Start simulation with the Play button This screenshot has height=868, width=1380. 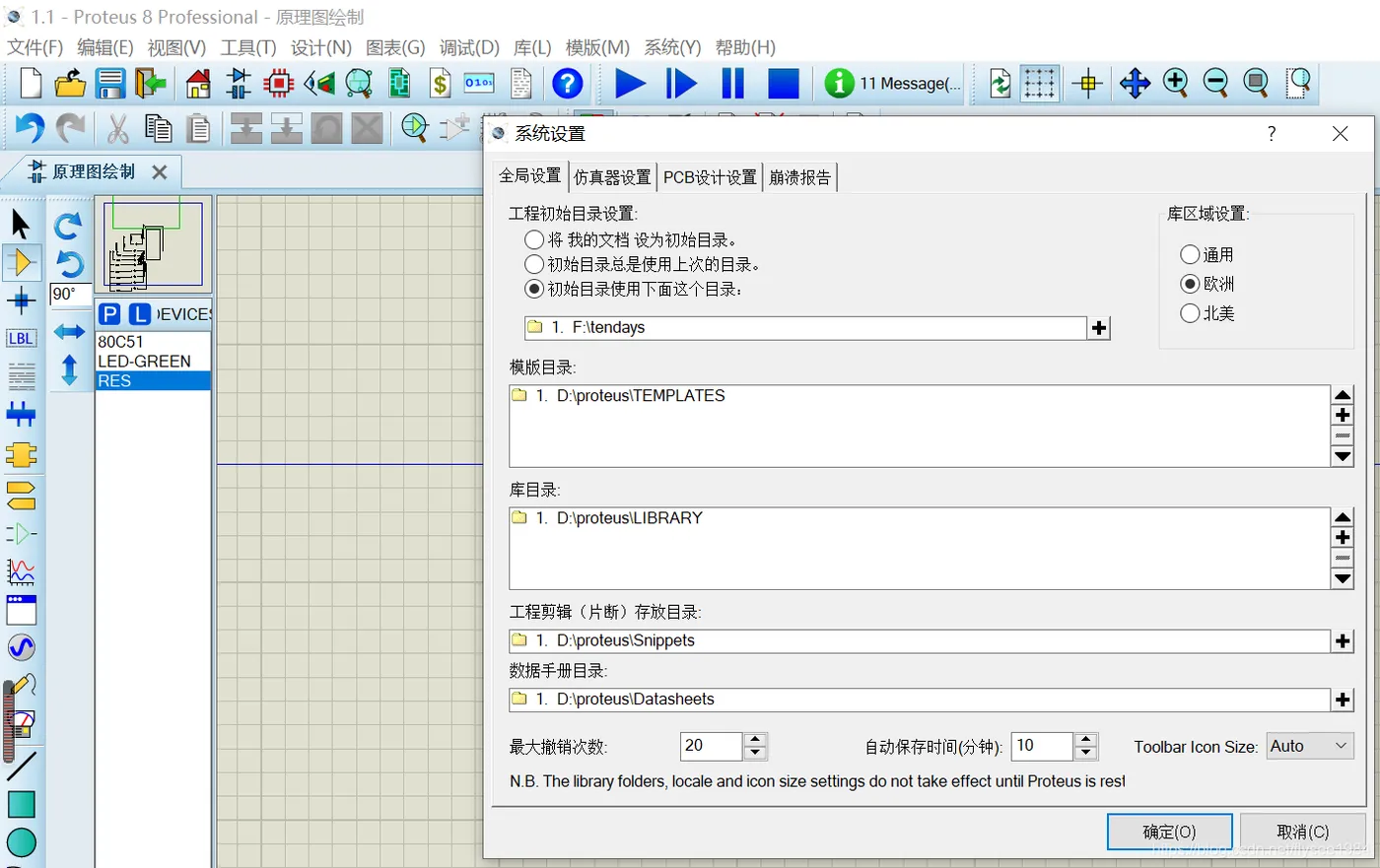pyautogui.click(x=630, y=84)
